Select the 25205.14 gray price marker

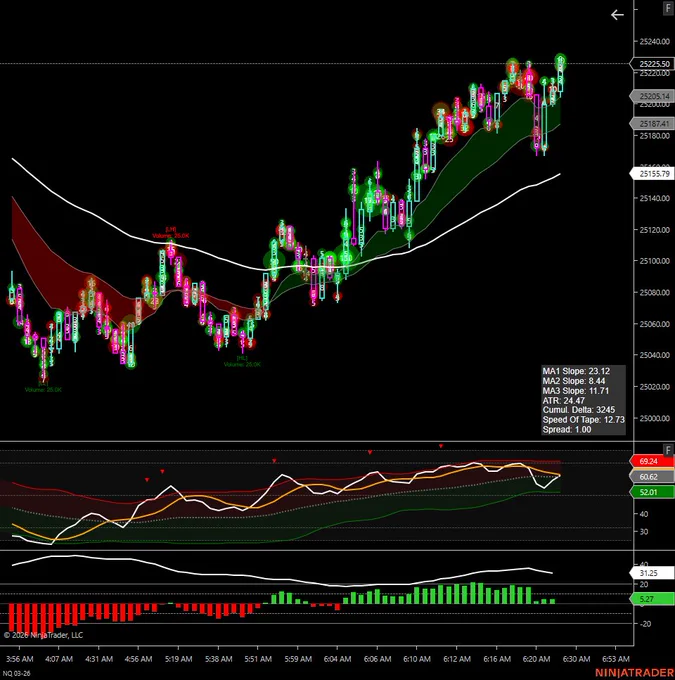(x=652, y=96)
